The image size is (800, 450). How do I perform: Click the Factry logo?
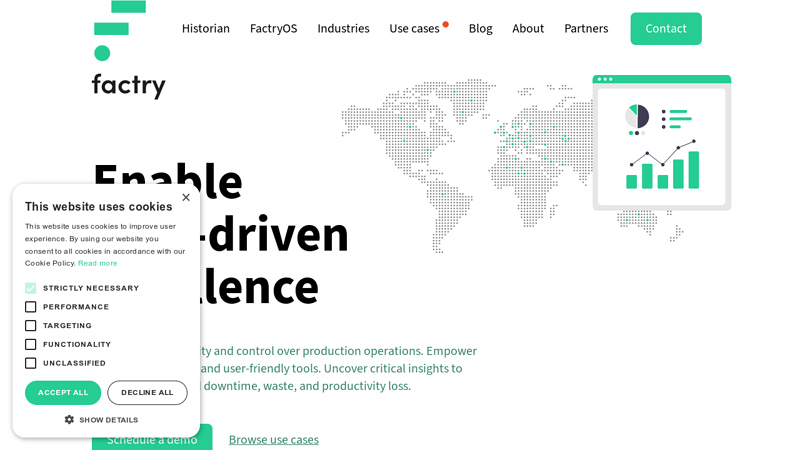pos(129,49)
